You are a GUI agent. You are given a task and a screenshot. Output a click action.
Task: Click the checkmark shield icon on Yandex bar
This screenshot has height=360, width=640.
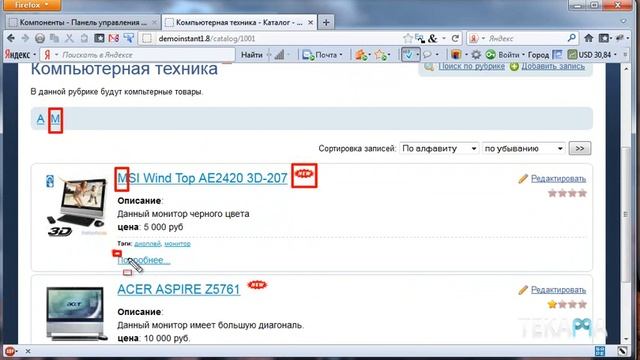[408, 54]
